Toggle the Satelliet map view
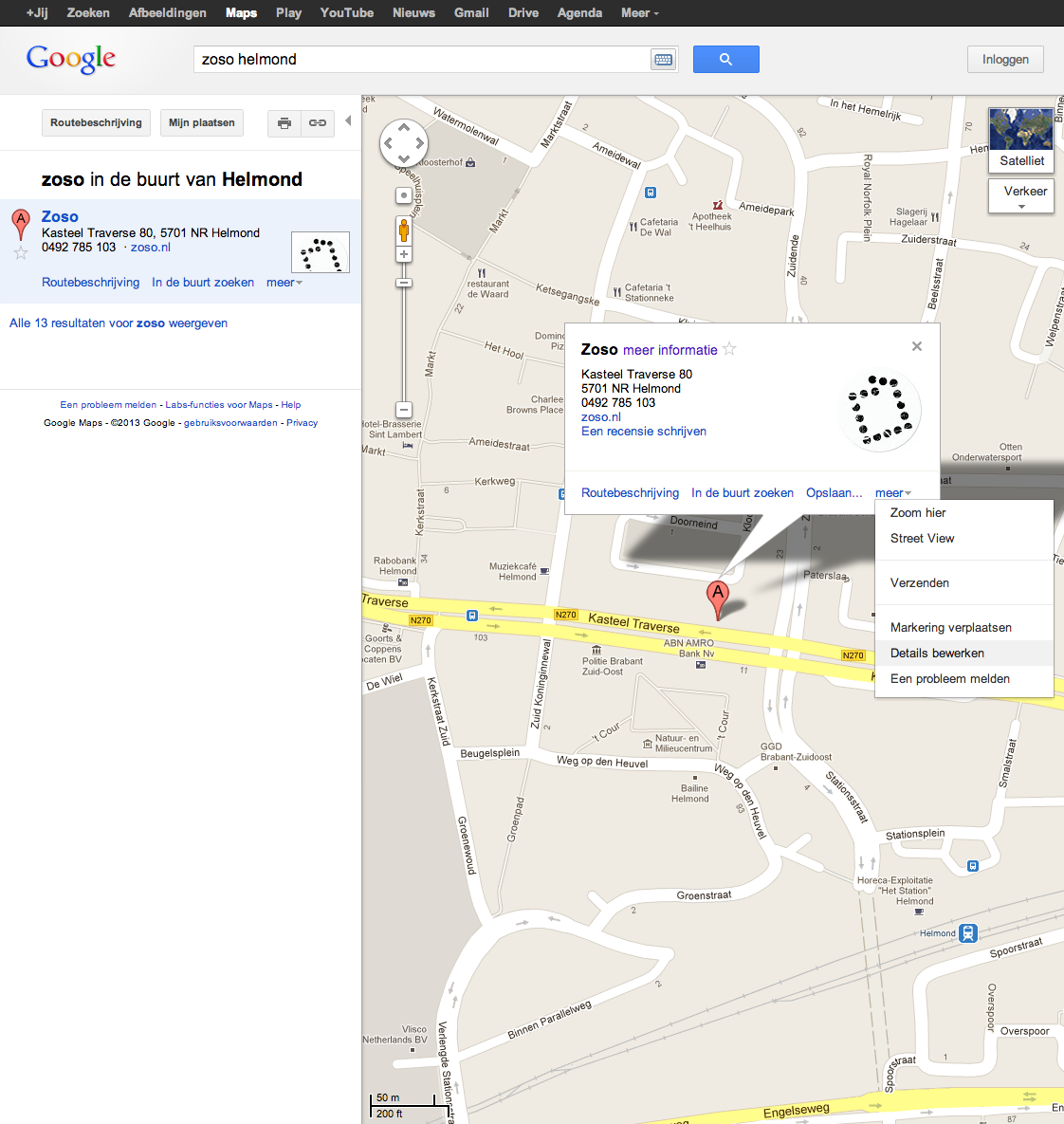 pos(1021,160)
